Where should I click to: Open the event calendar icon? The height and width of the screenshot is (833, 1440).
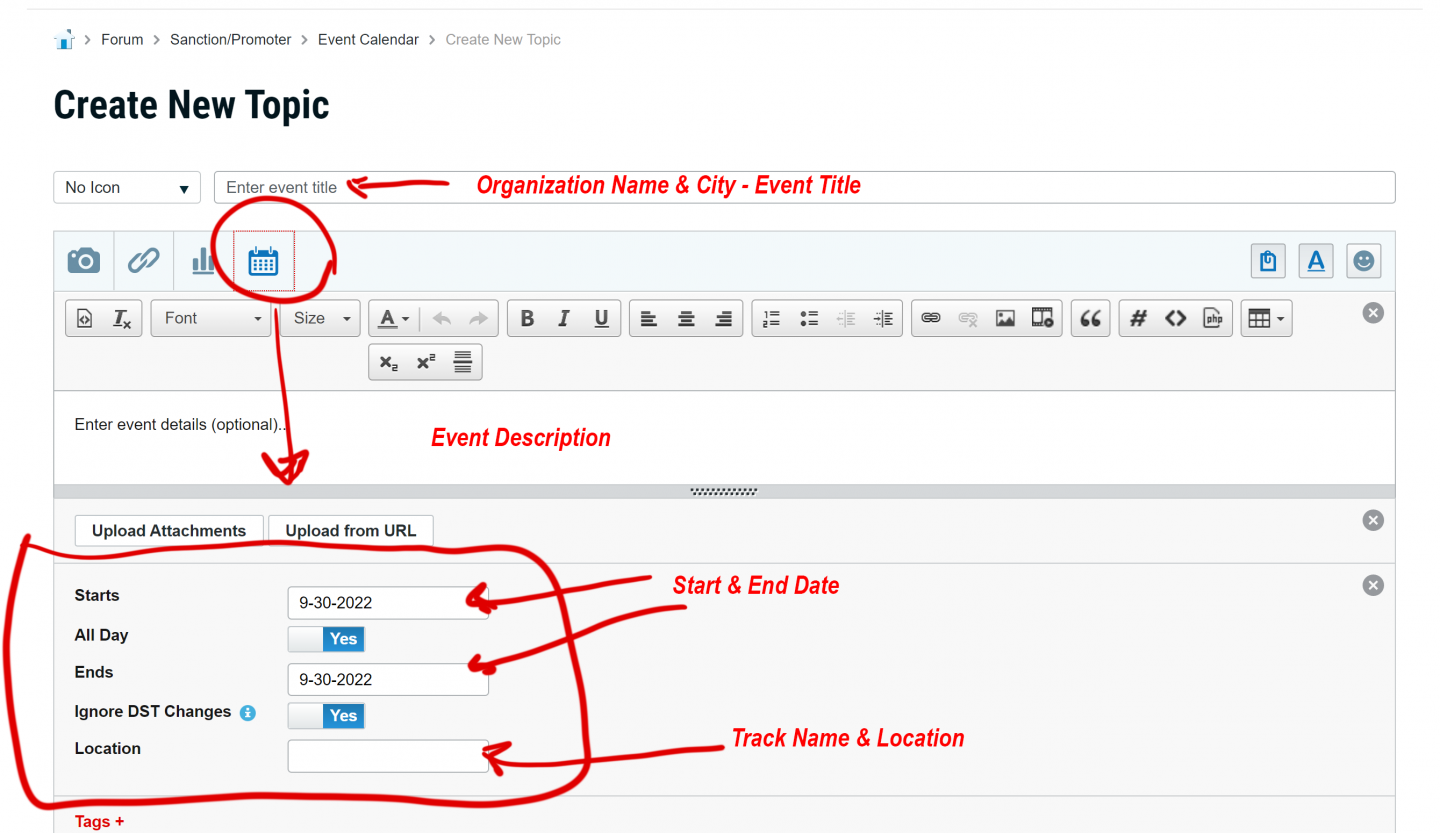pyautogui.click(x=263, y=261)
